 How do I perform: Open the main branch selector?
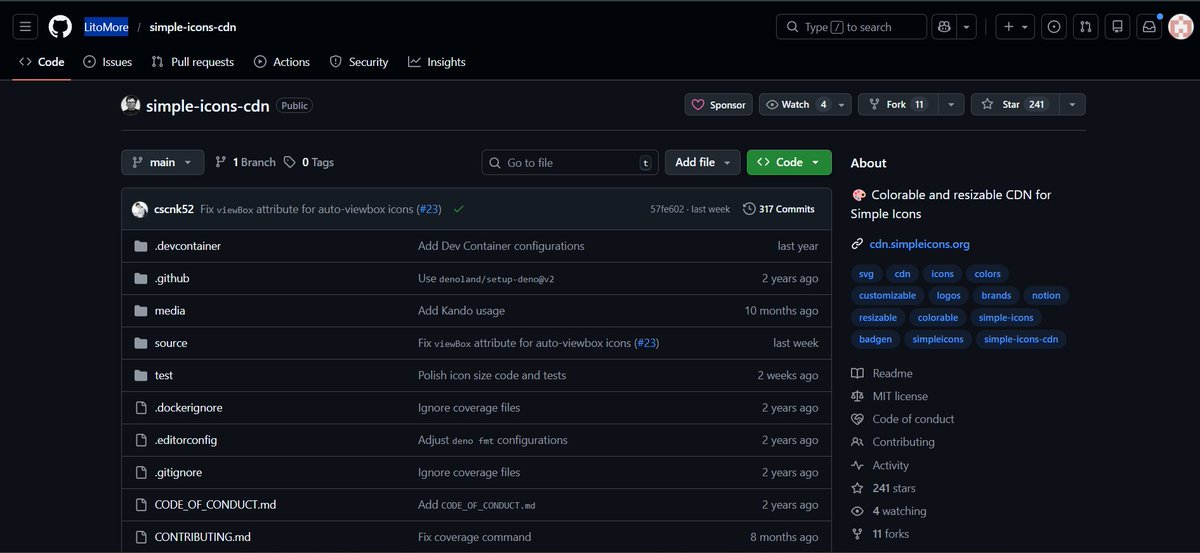click(162, 162)
